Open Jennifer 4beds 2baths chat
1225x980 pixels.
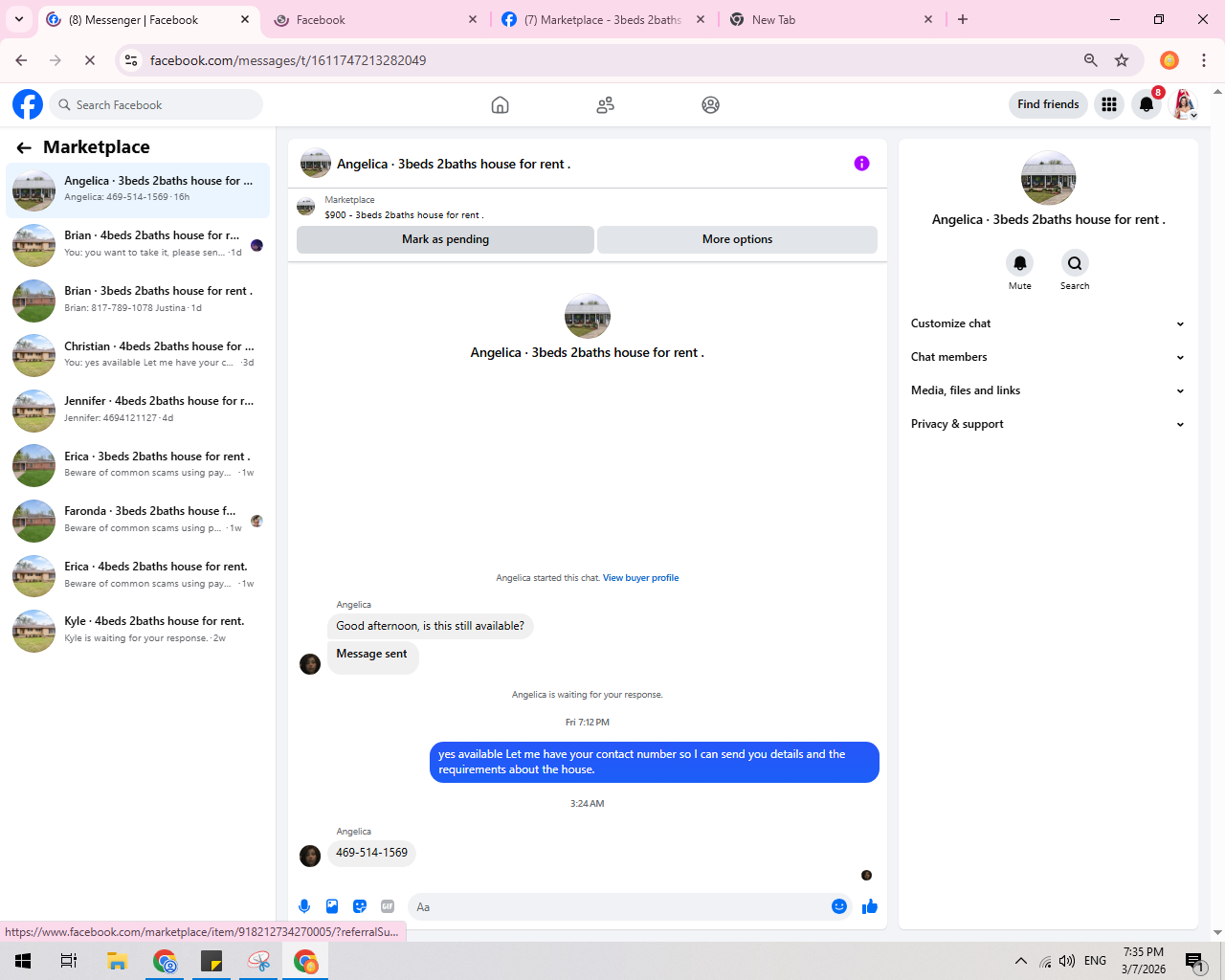138,411
